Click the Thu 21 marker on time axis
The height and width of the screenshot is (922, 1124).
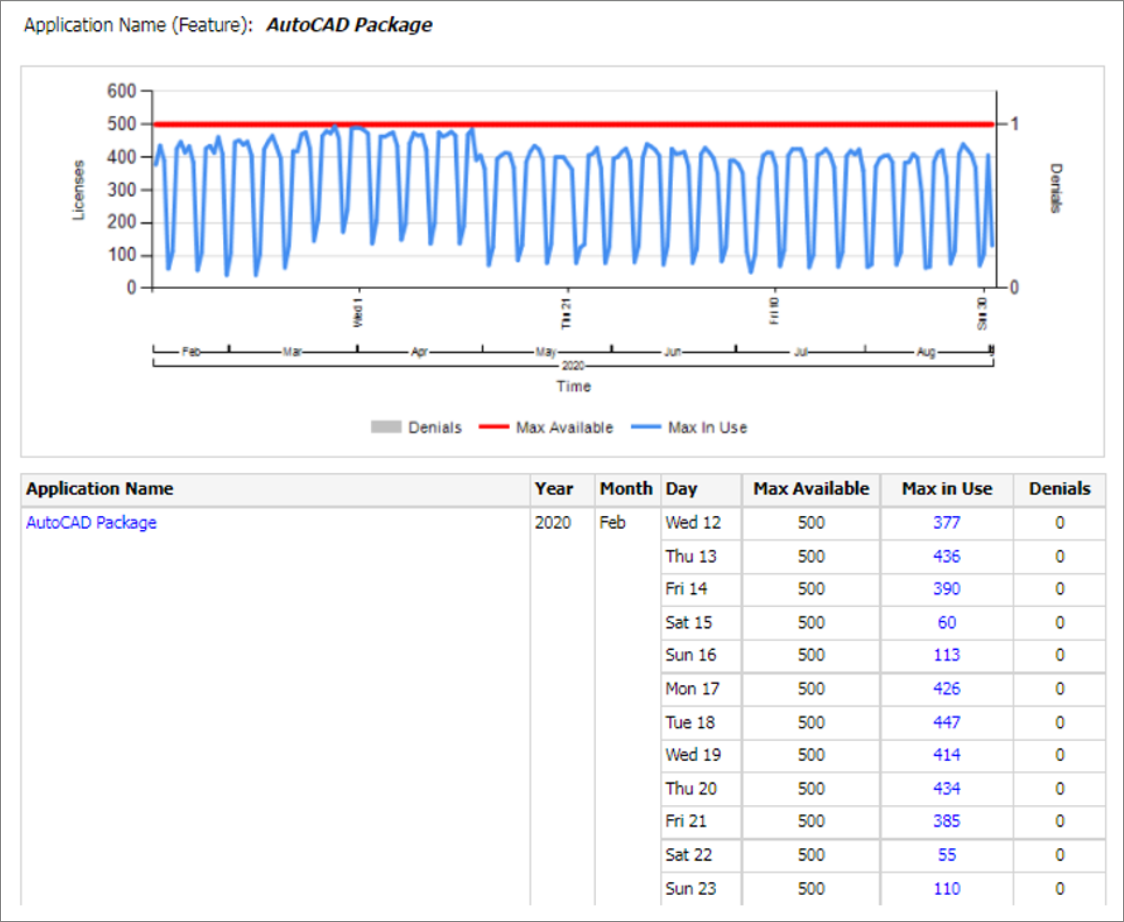(567, 312)
